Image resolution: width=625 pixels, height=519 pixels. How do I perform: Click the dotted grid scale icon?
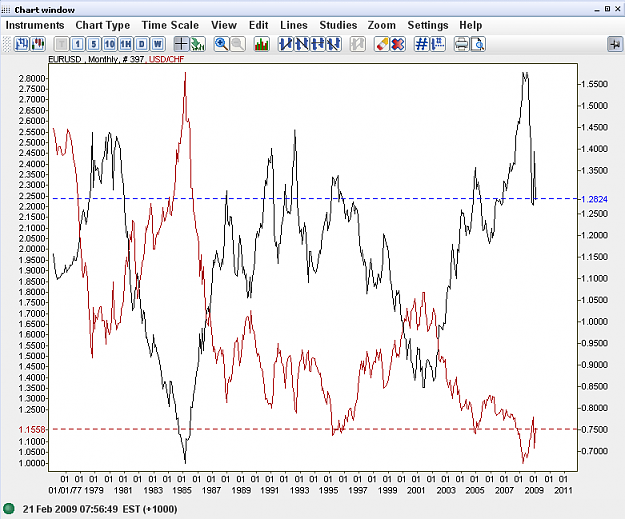pos(438,44)
